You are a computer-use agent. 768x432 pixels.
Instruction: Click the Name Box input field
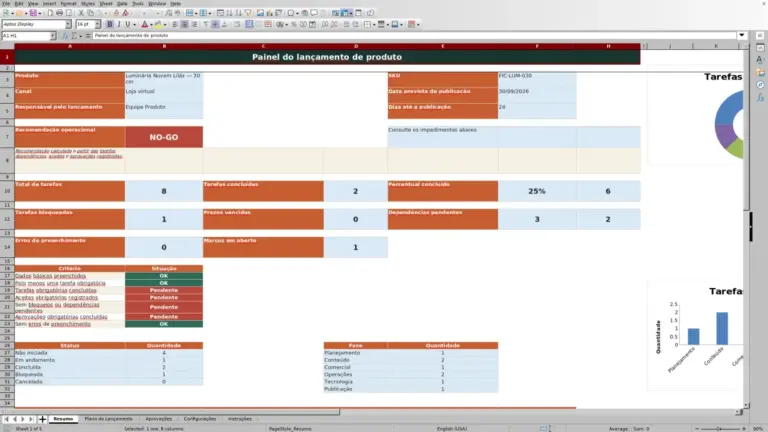click(x=26, y=36)
